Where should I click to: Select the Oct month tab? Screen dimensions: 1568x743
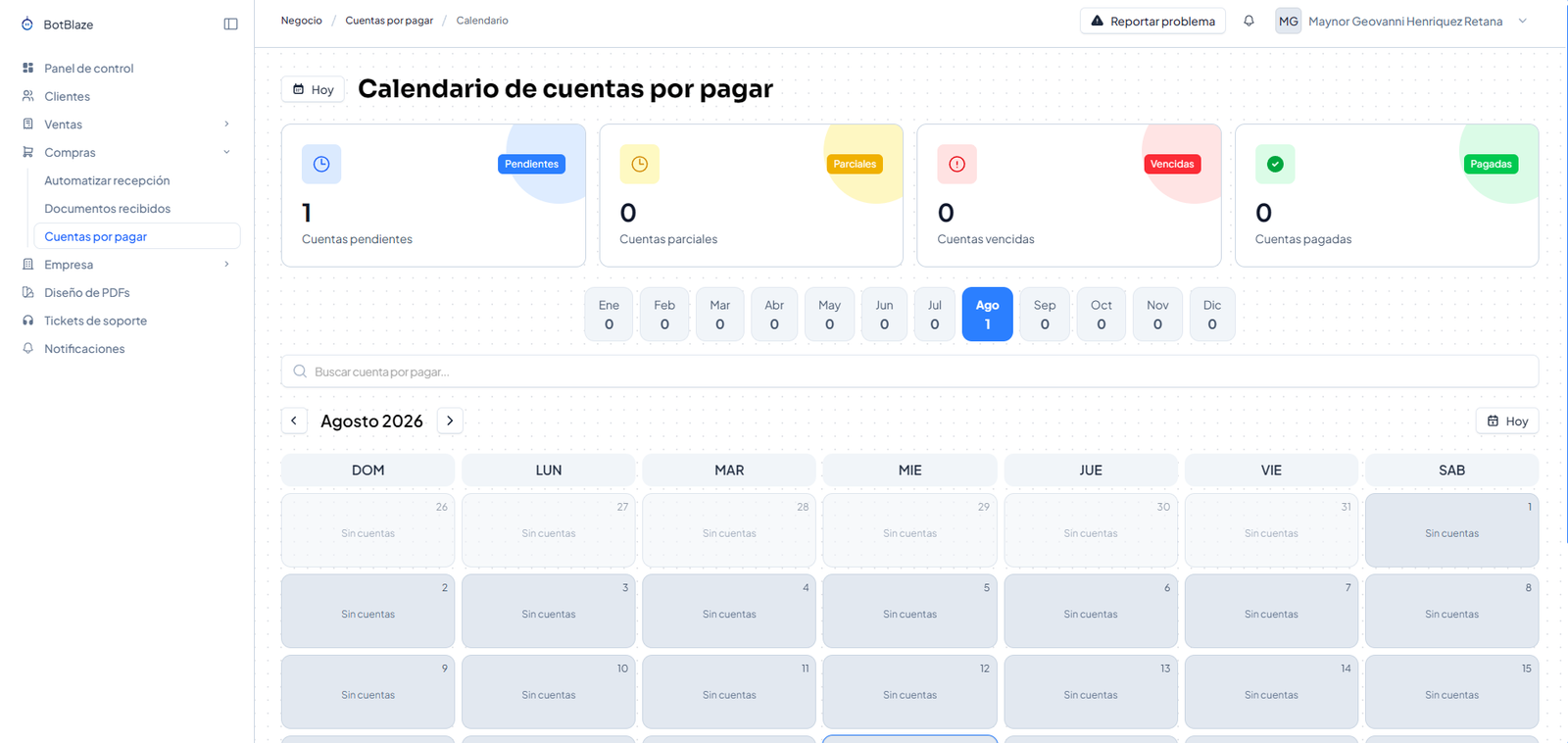point(1102,315)
